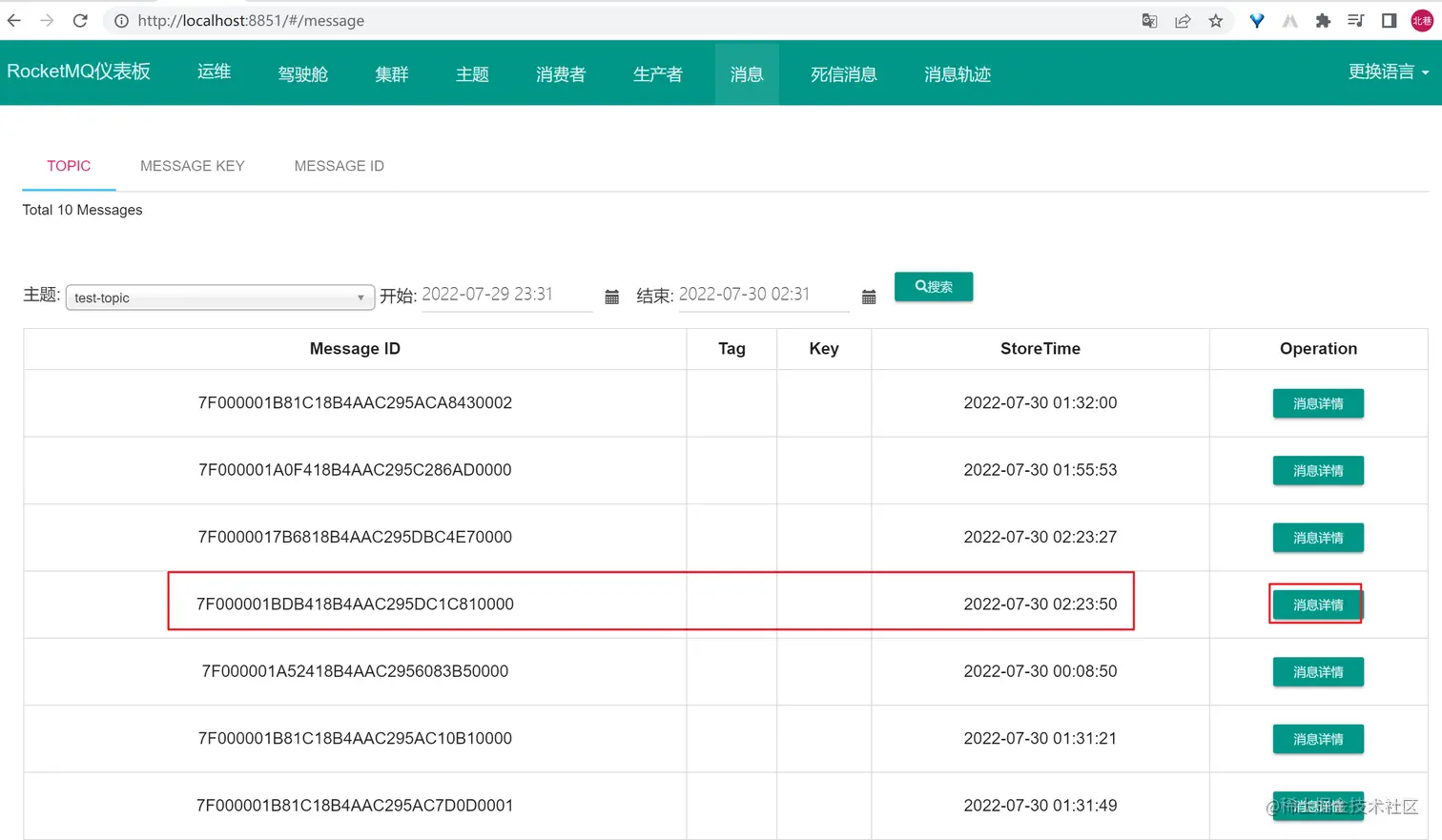Open the Extensions puzzle piece menu

pos(1323,20)
